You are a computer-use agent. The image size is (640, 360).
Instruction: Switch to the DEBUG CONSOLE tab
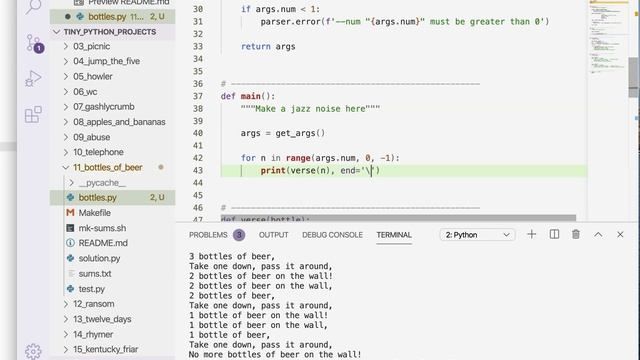point(332,235)
